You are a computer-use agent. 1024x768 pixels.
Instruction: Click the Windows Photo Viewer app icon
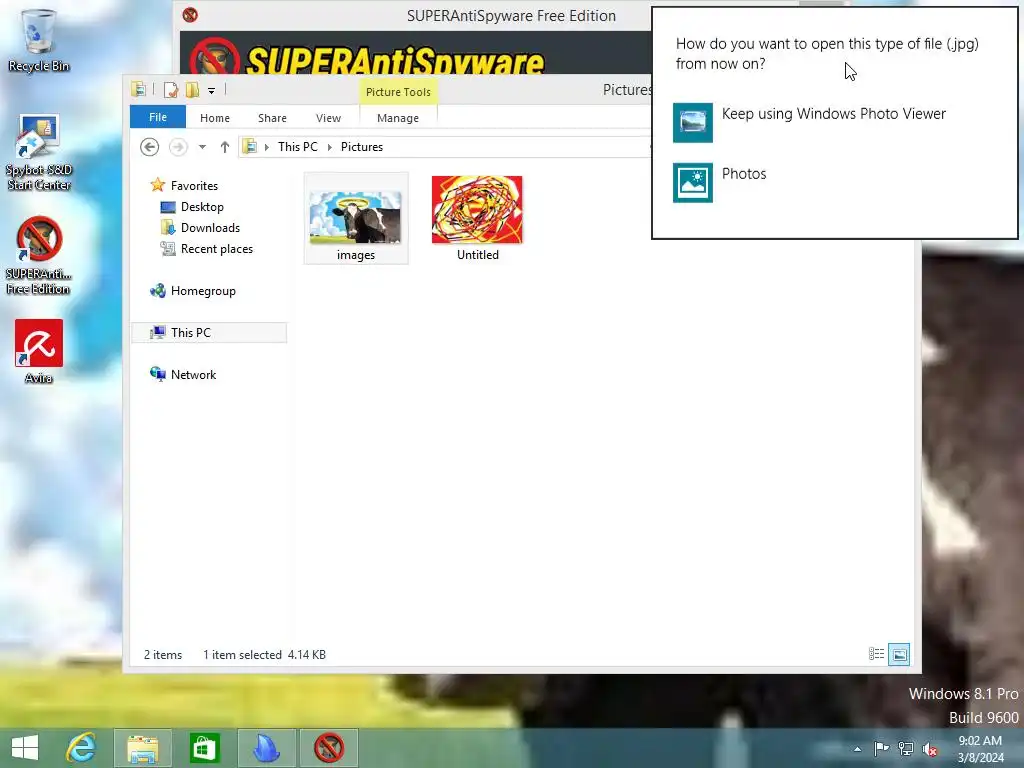point(693,122)
